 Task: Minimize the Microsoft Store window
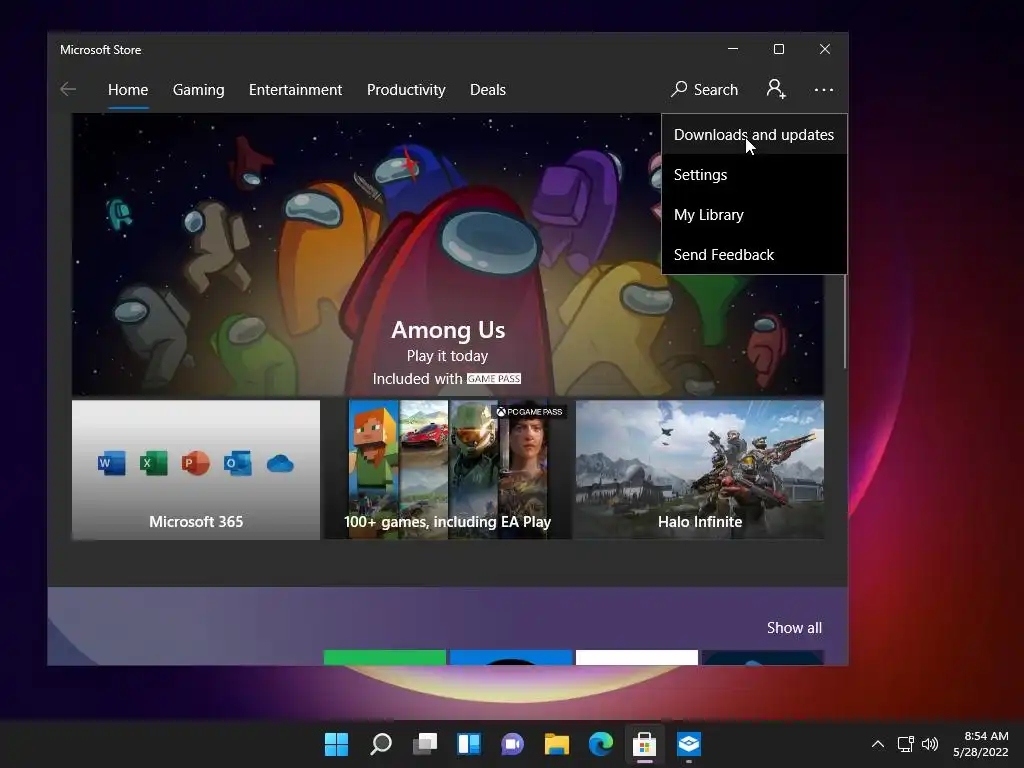tap(733, 49)
